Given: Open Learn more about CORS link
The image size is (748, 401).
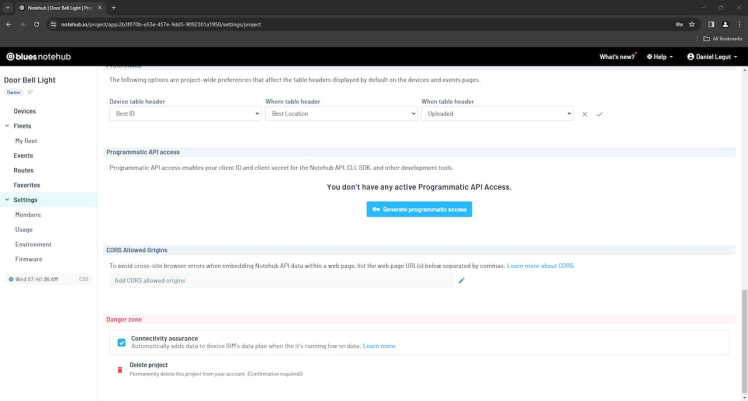Looking at the screenshot, I should pyautogui.click(x=540, y=266).
